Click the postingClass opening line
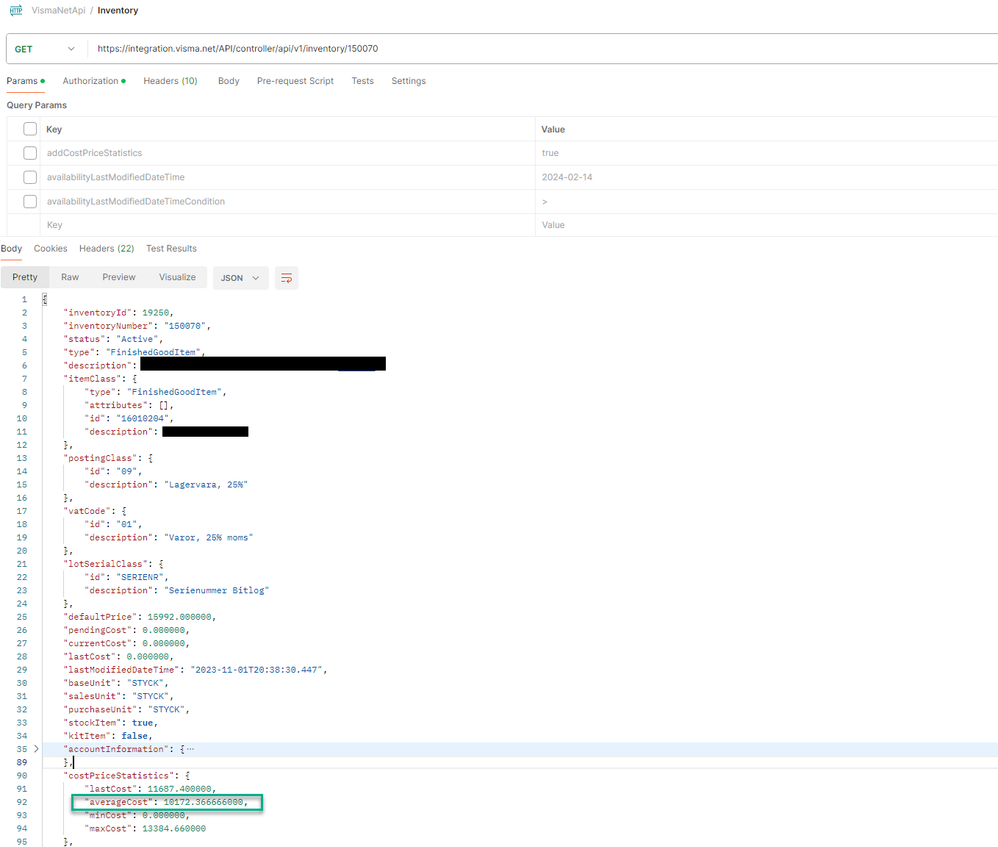998x847 pixels. [108, 458]
